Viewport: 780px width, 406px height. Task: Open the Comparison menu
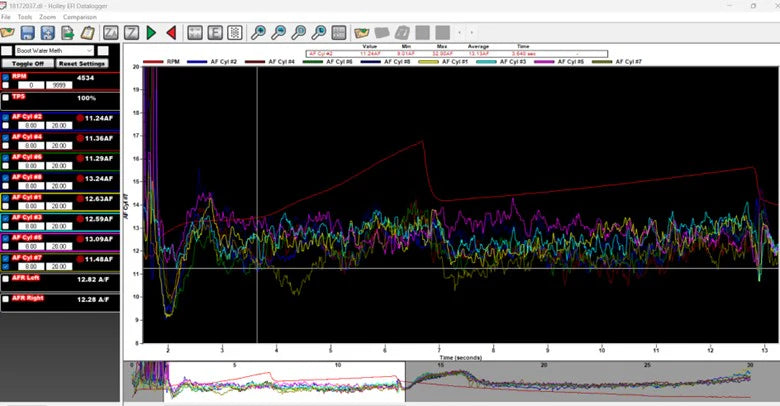[x=80, y=17]
